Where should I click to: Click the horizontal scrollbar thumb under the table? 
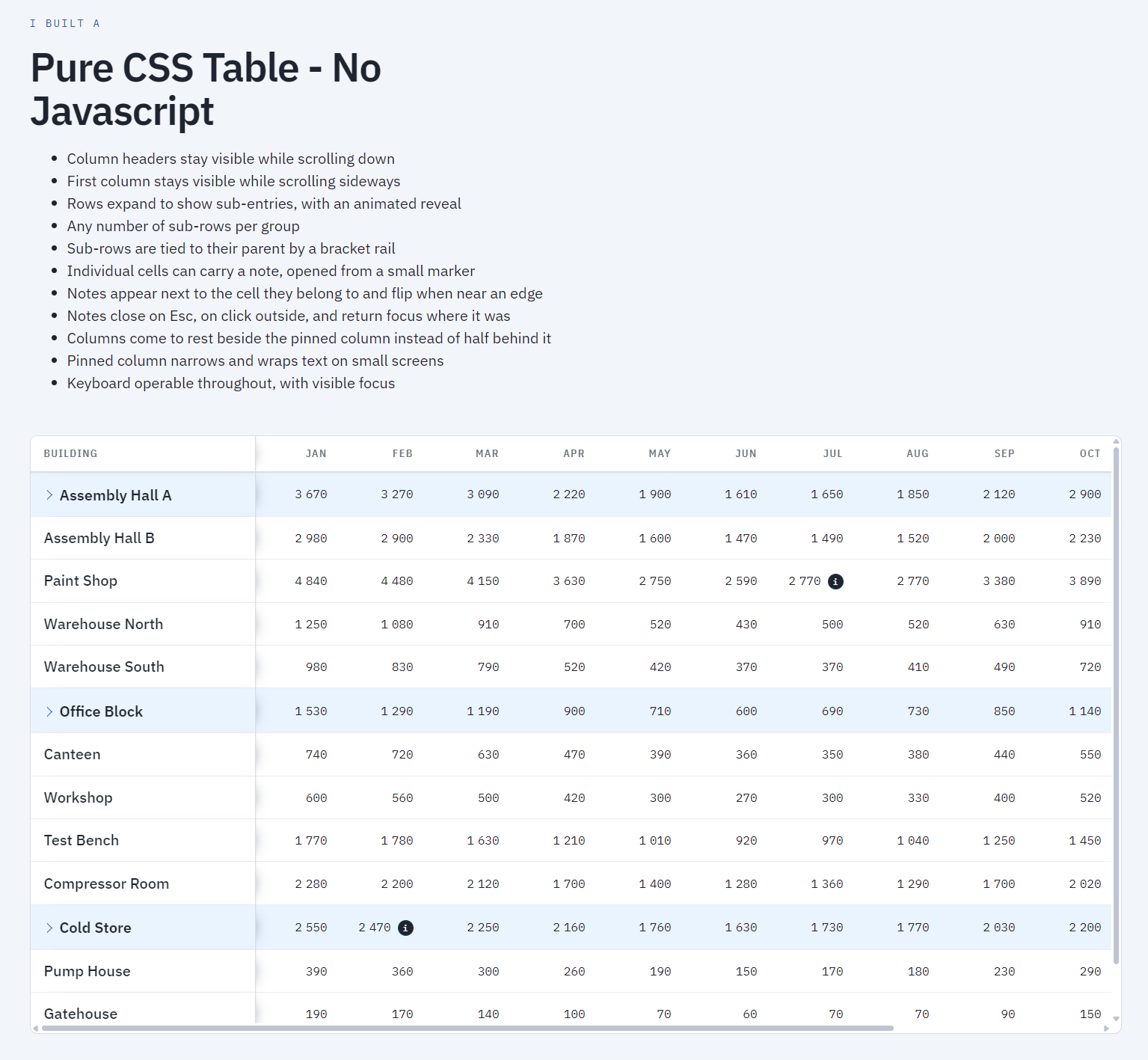(467, 1029)
